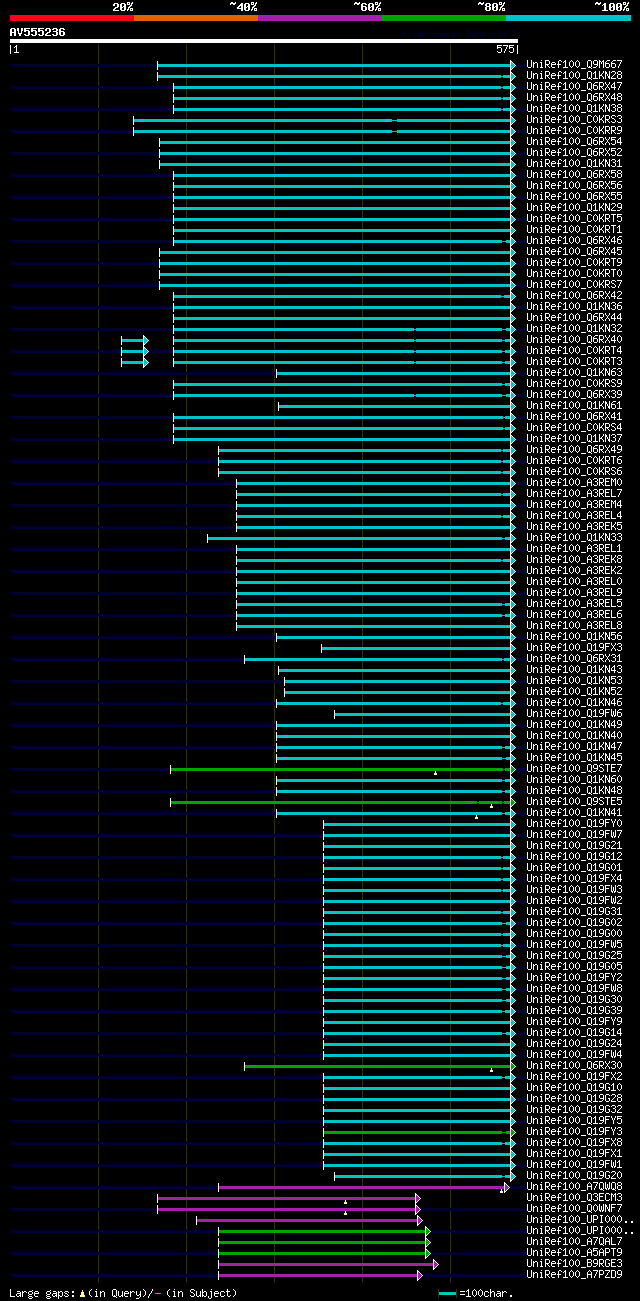The width and height of the screenshot is (640, 1301).
Task: Select the UniRef100_Q3ECM3 label
Action: click(574, 1198)
